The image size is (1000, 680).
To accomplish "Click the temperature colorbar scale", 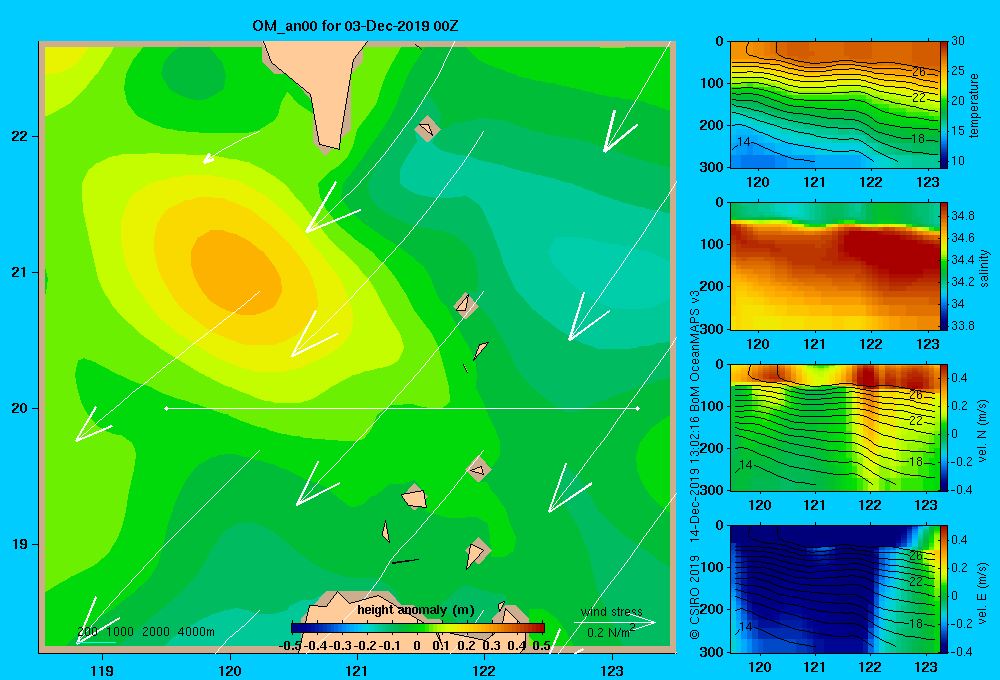I will pos(944,105).
